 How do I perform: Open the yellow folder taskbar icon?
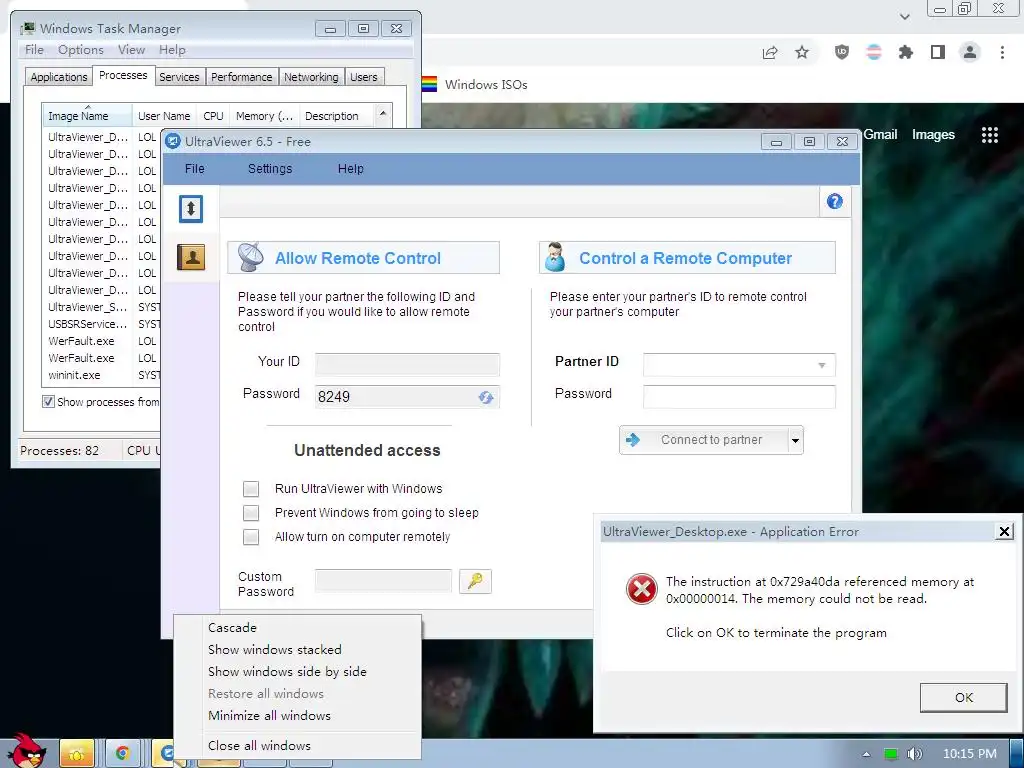(x=76, y=754)
